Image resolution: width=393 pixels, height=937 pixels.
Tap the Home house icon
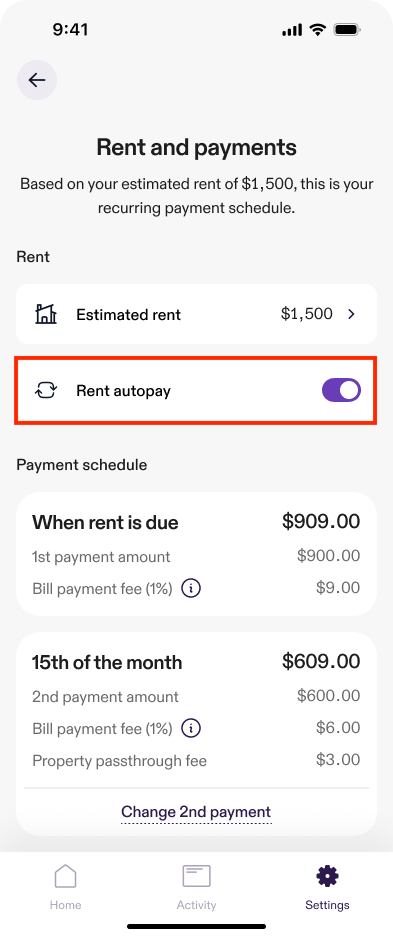[66, 877]
